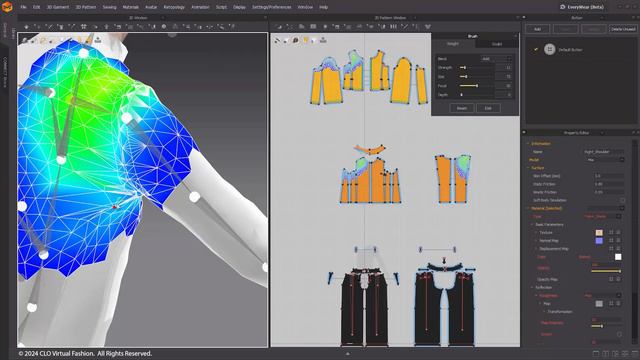The width and height of the screenshot is (640, 360).
Task: Click the garment-shaped last icon in 2D Pattern toolbar
Action: [x=428, y=27]
